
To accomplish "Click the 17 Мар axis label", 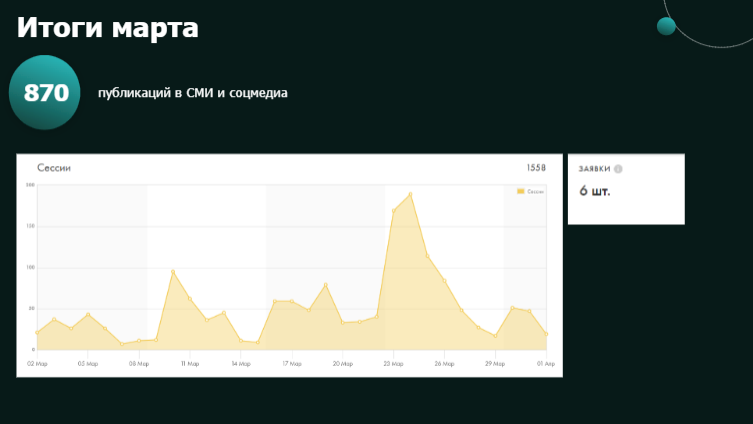I will pyautogui.click(x=292, y=364).
